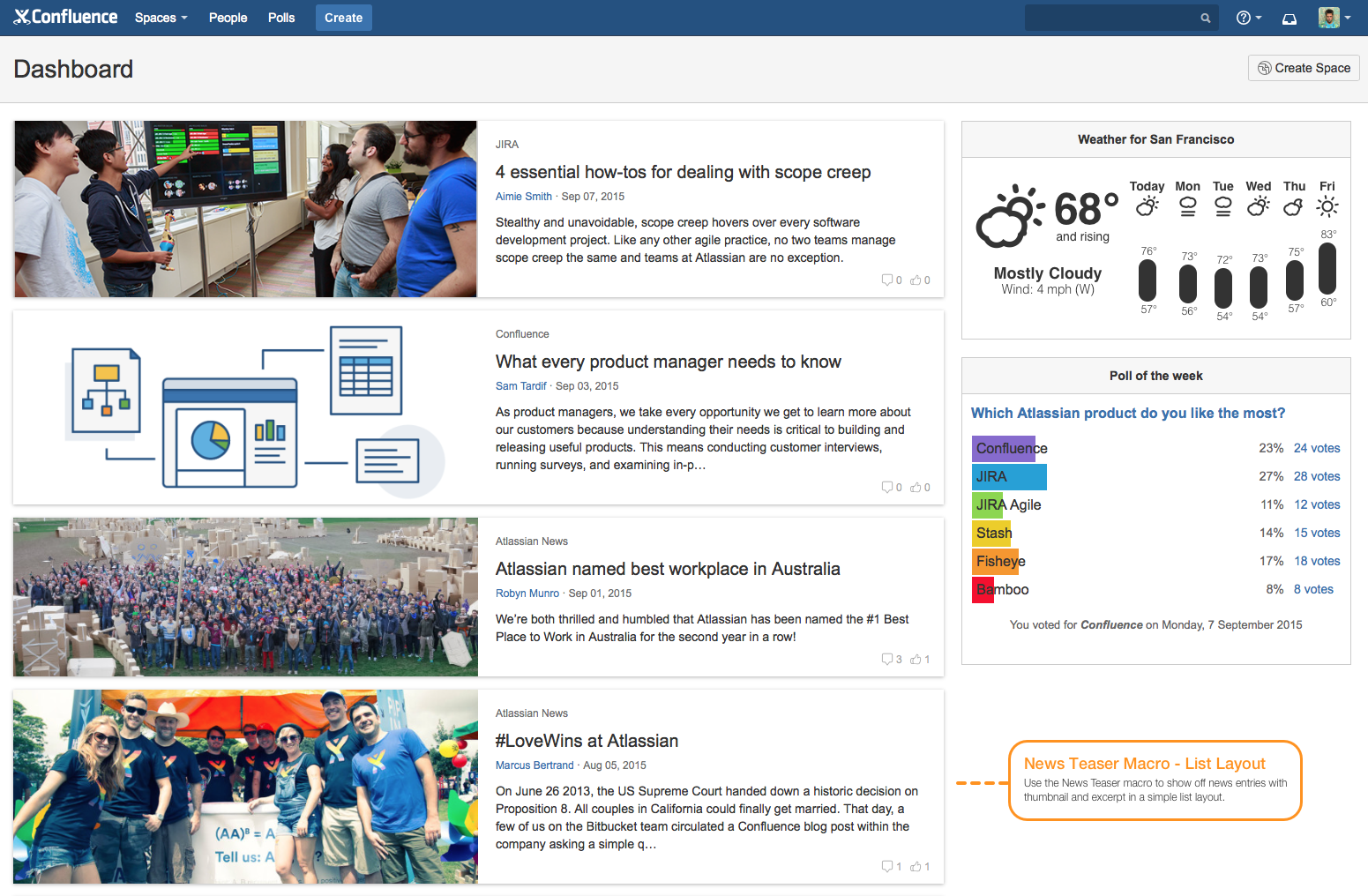Open the Spaces dropdown menu
The height and width of the screenshot is (896, 1368).
click(161, 18)
